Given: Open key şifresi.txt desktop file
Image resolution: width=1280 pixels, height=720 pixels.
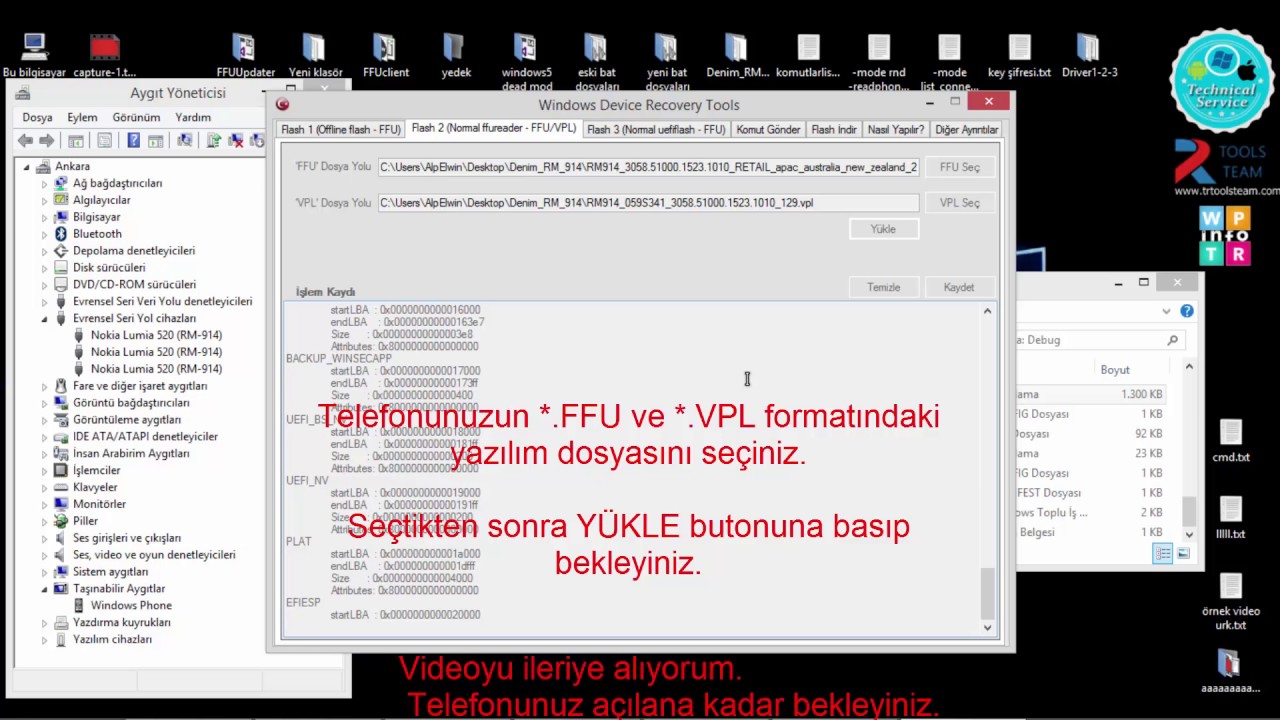Looking at the screenshot, I should 1019,57.
